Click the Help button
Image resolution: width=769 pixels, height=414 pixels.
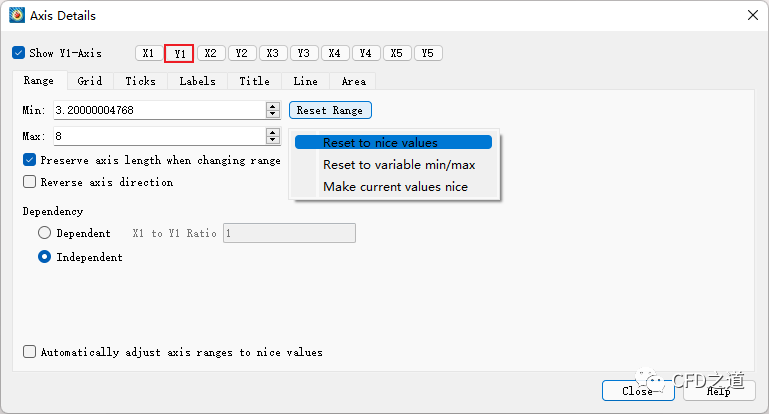719,390
